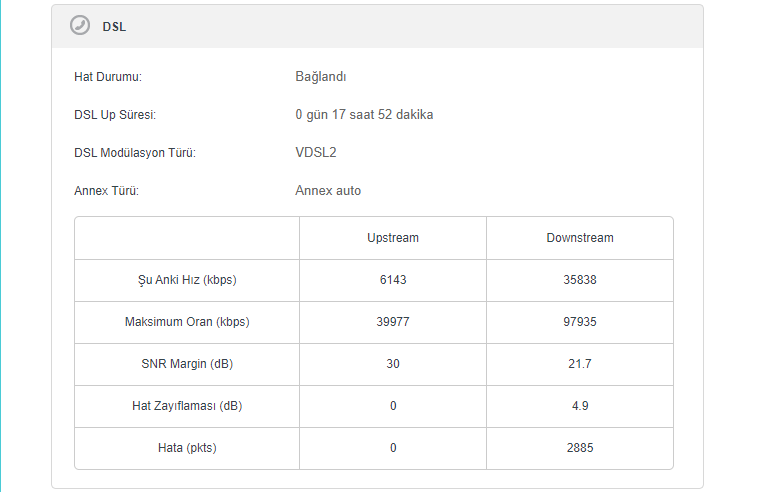Click the Upstream column header
Screen dimensions: 765x492
click(393, 238)
